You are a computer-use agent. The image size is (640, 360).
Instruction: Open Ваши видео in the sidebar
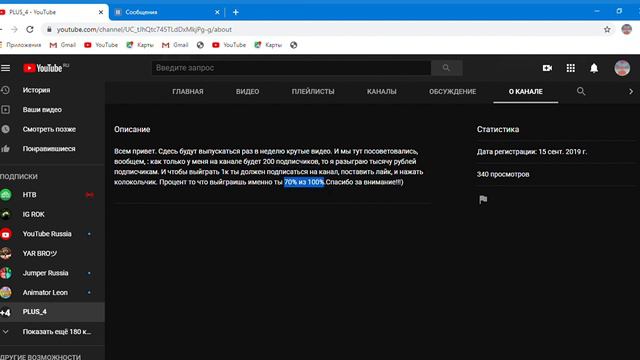52,109
